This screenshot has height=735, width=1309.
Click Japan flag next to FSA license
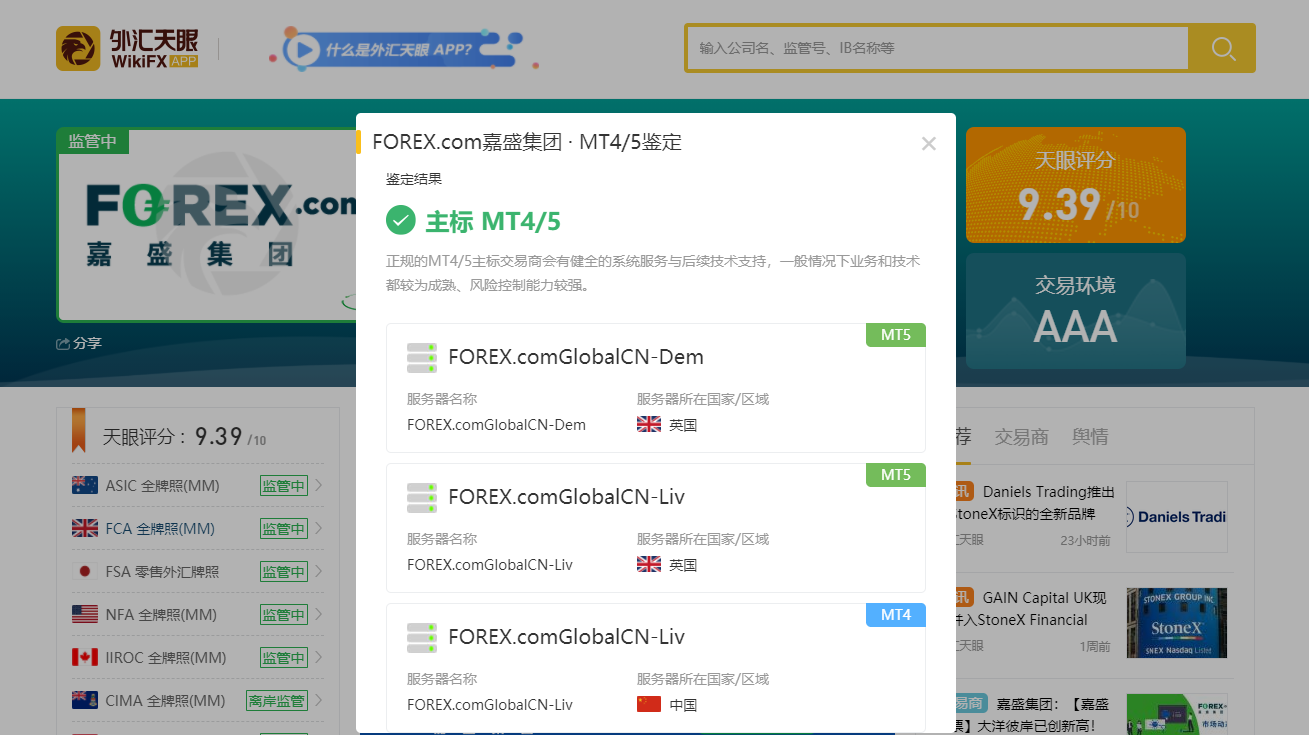(85, 571)
